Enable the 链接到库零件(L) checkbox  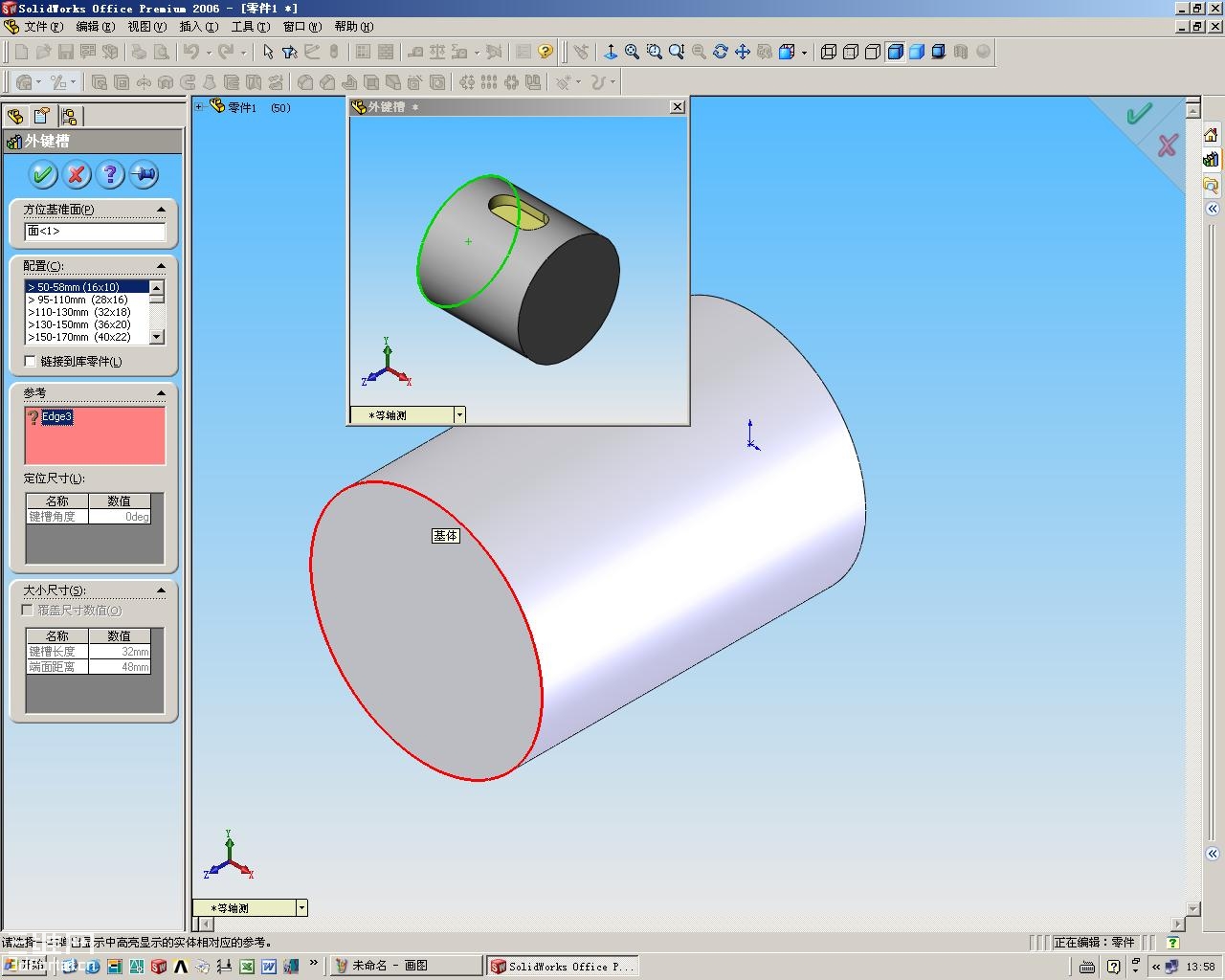pos(31,362)
